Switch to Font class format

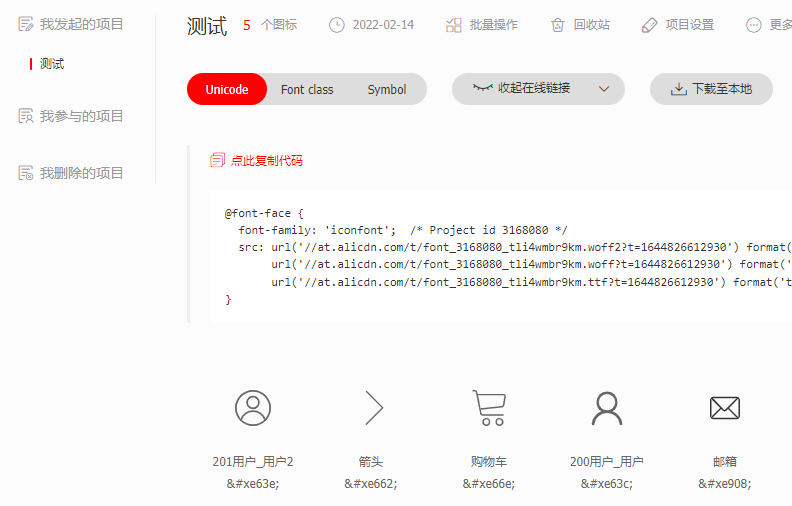point(307,89)
